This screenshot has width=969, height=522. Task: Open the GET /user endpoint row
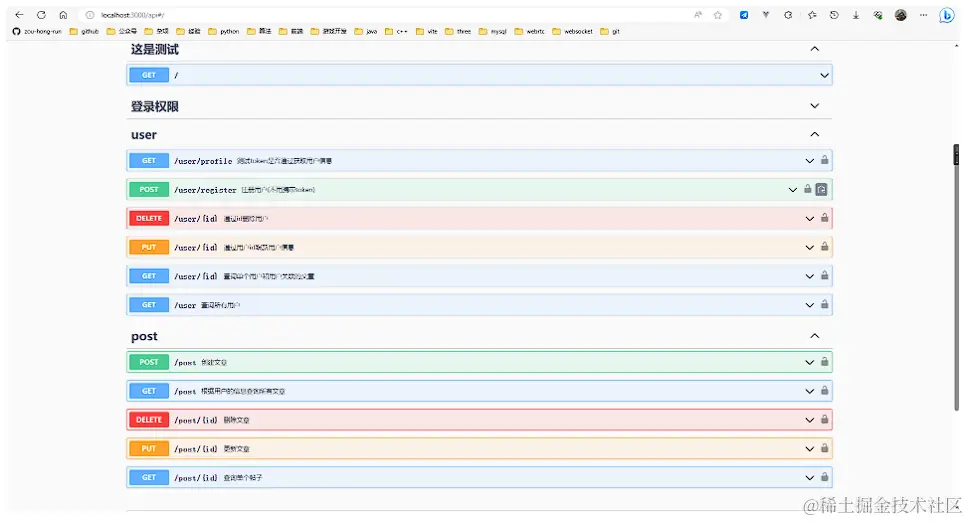(479, 305)
